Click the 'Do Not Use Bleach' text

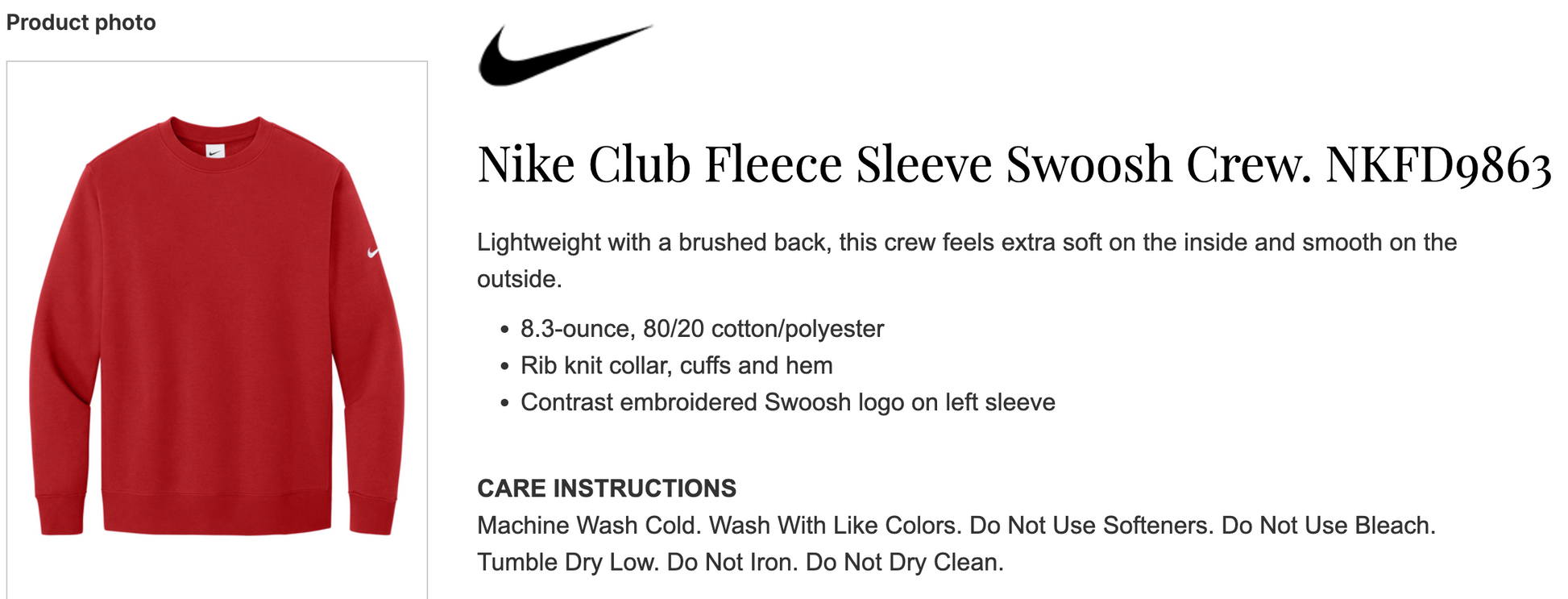coord(1329,526)
